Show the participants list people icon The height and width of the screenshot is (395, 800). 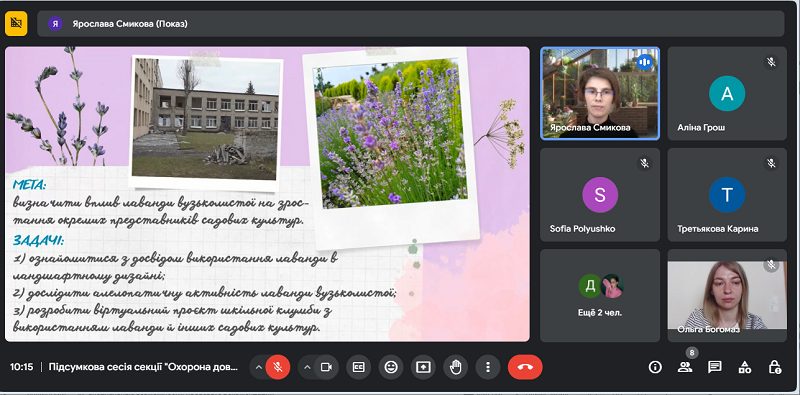(685, 367)
